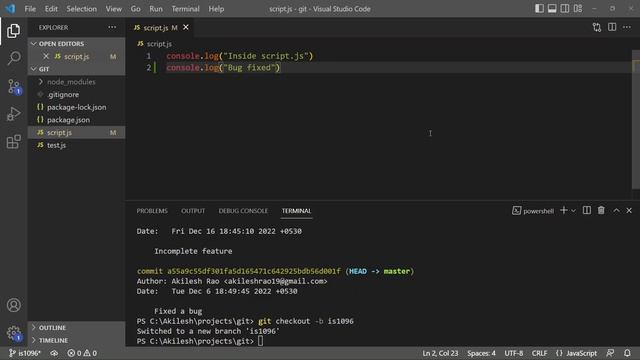Expand the Outline section

76,327
